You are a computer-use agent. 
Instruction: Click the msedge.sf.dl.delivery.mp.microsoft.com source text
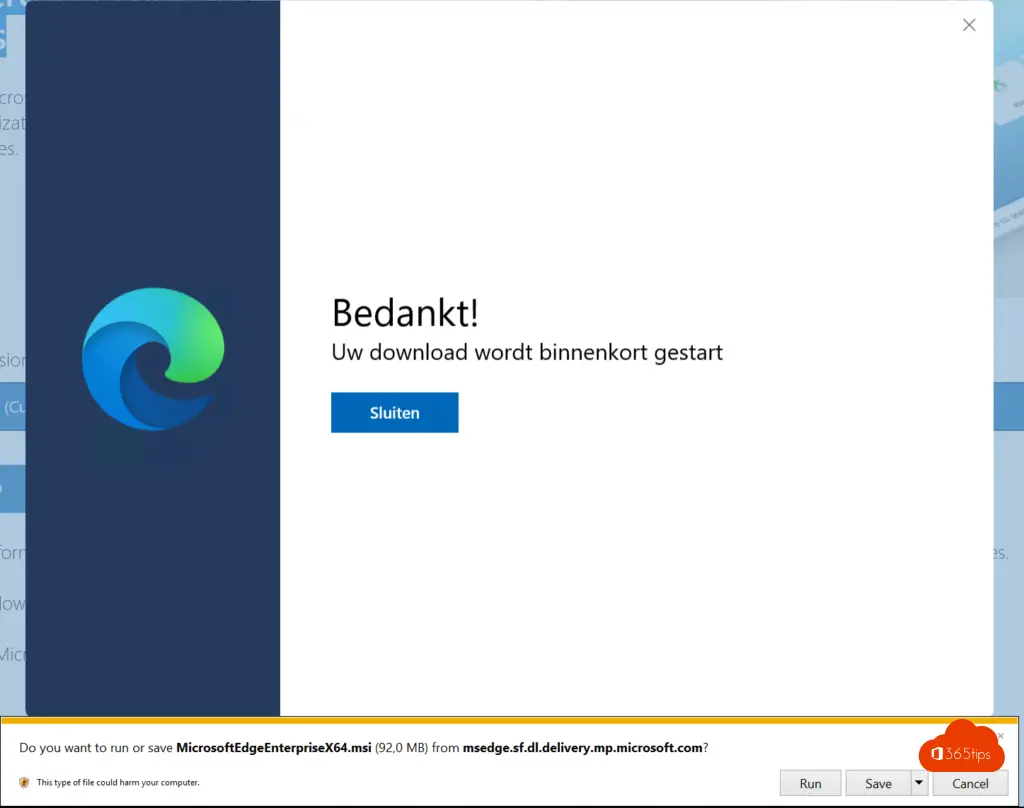coord(582,747)
